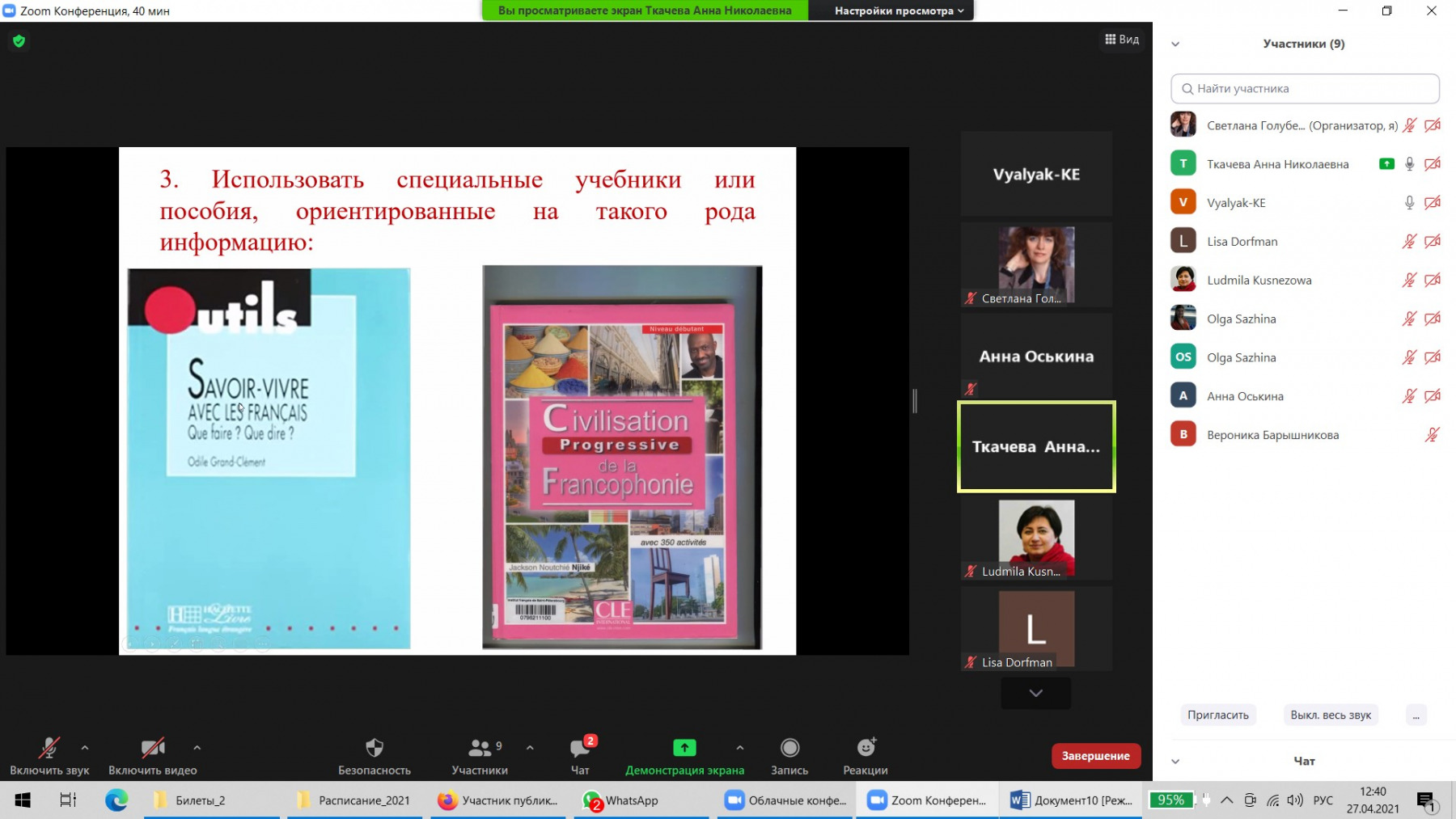Image resolution: width=1456 pixels, height=819 pixels.
Task: Toggle Vyalyak-KE microphone in participants list
Action: click(1409, 203)
